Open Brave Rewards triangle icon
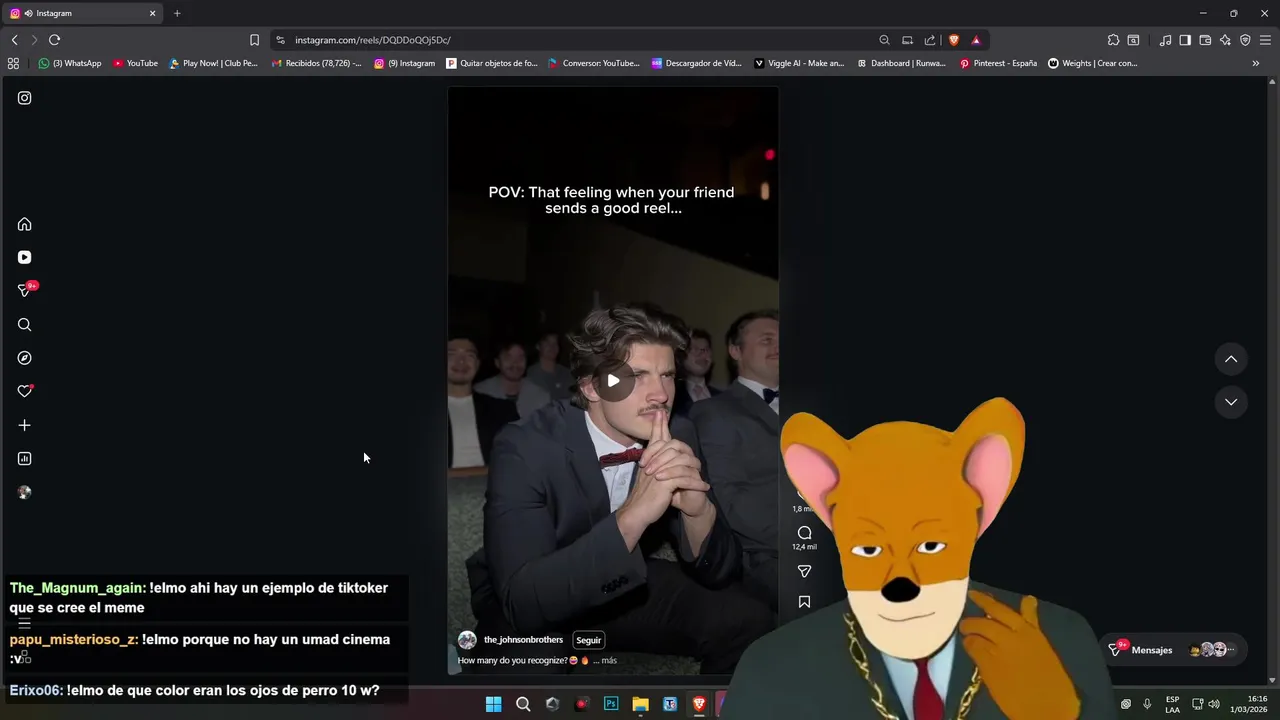 tap(976, 40)
